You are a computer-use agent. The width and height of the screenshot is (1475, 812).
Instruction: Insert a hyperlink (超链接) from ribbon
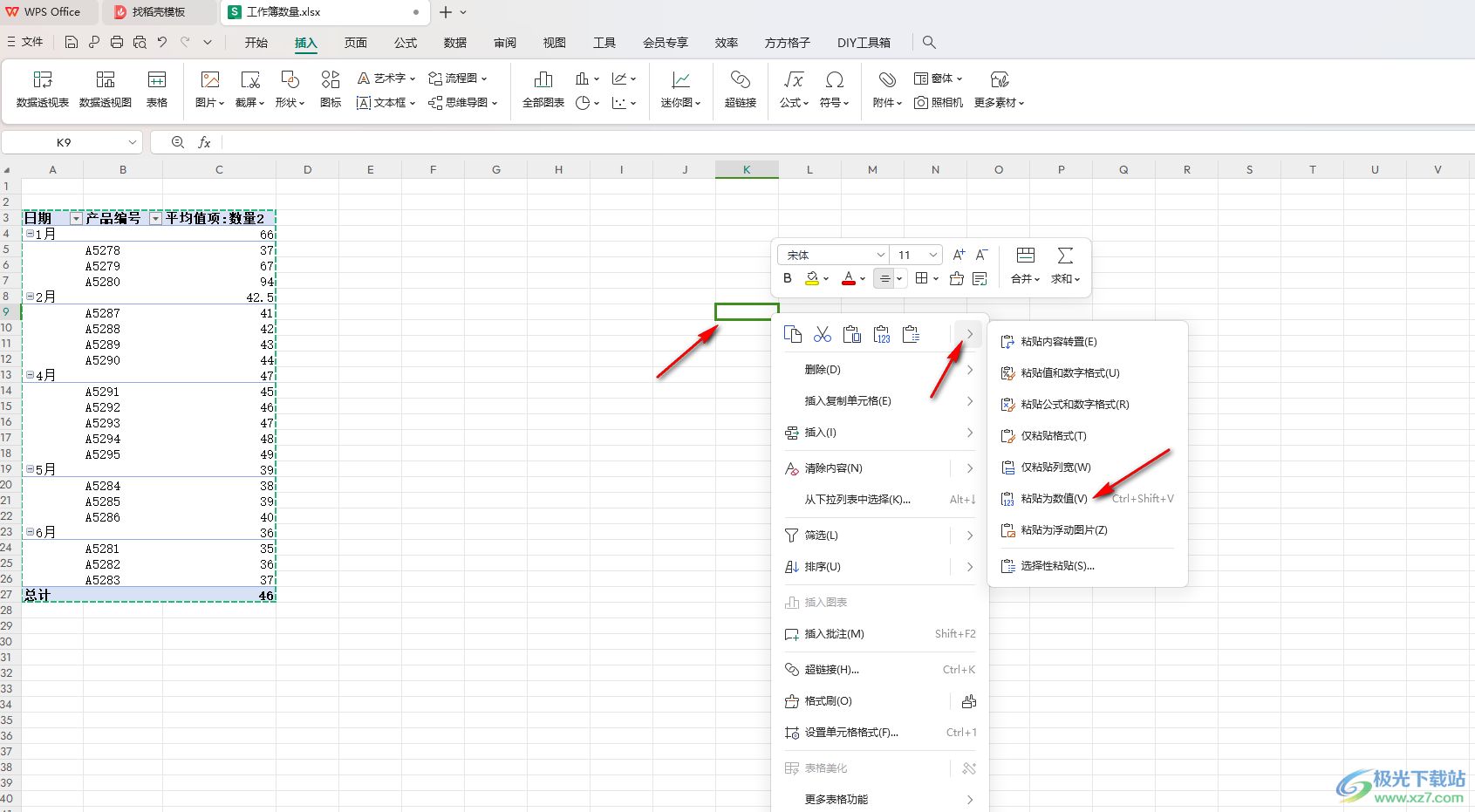(741, 90)
